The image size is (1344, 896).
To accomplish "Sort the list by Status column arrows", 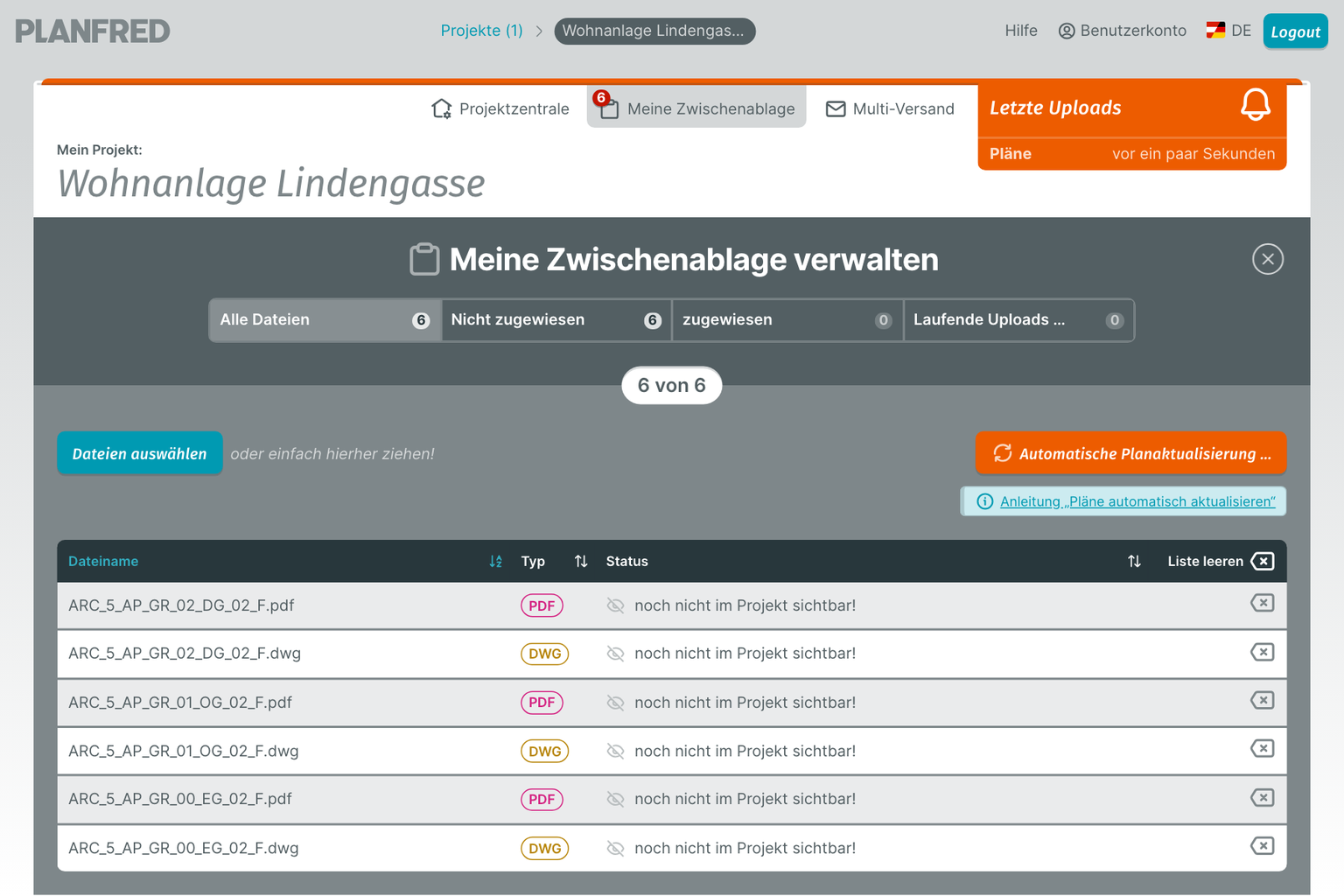I will (x=1134, y=562).
